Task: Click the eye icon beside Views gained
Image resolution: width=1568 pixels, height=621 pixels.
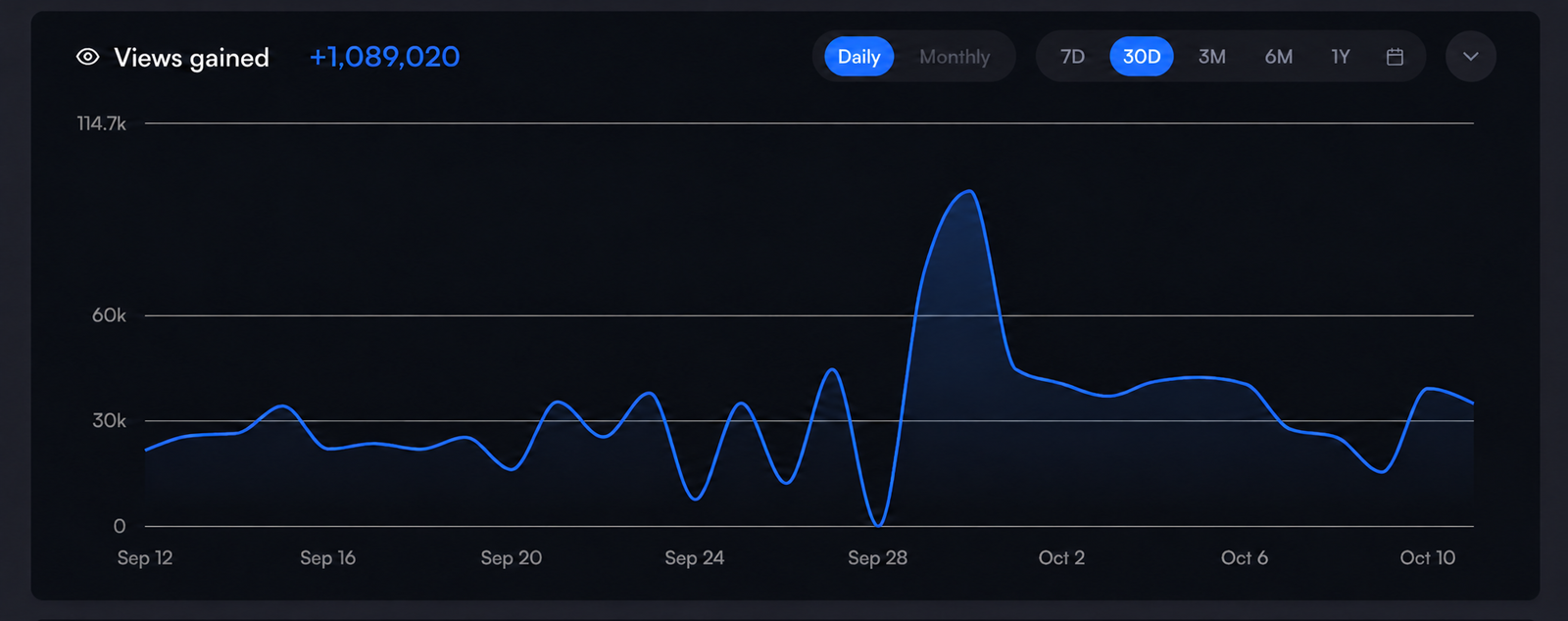Action: pyautogui.click(x=88, y=57)
